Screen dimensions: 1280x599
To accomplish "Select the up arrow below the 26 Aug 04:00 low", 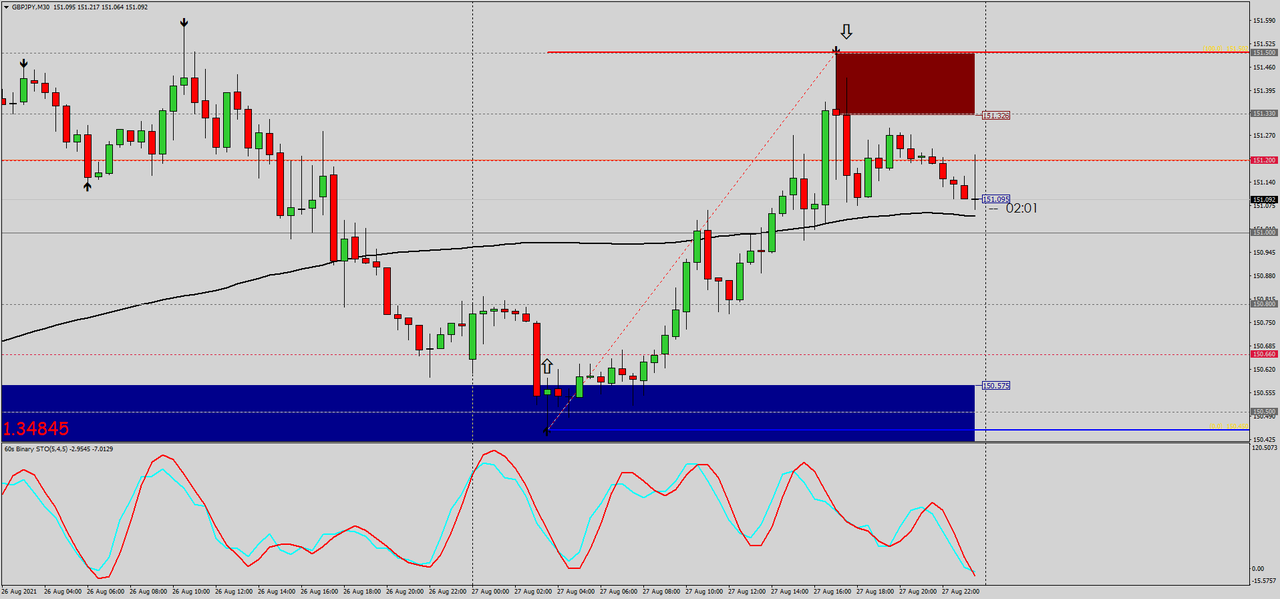I will [x=87, y=186].
